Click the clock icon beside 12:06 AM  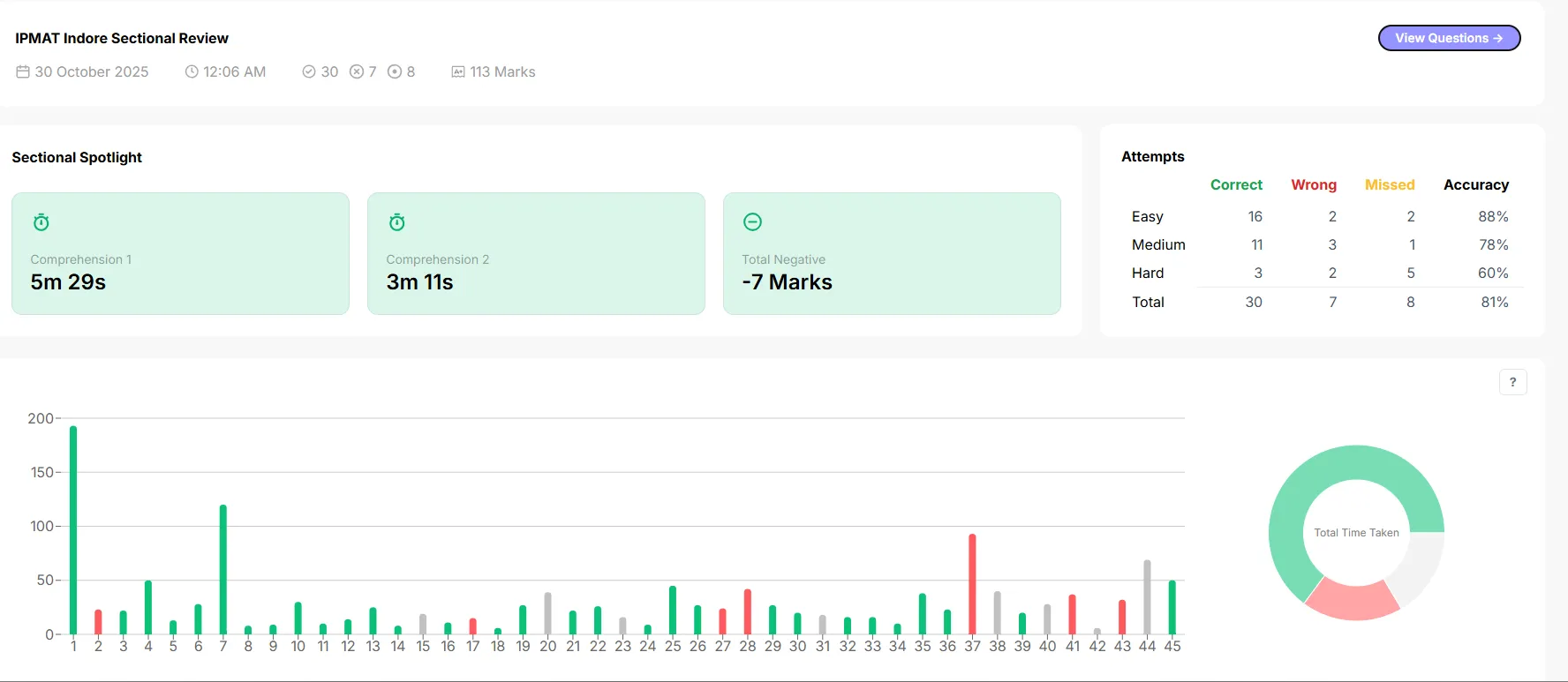(x=192, y=71)
